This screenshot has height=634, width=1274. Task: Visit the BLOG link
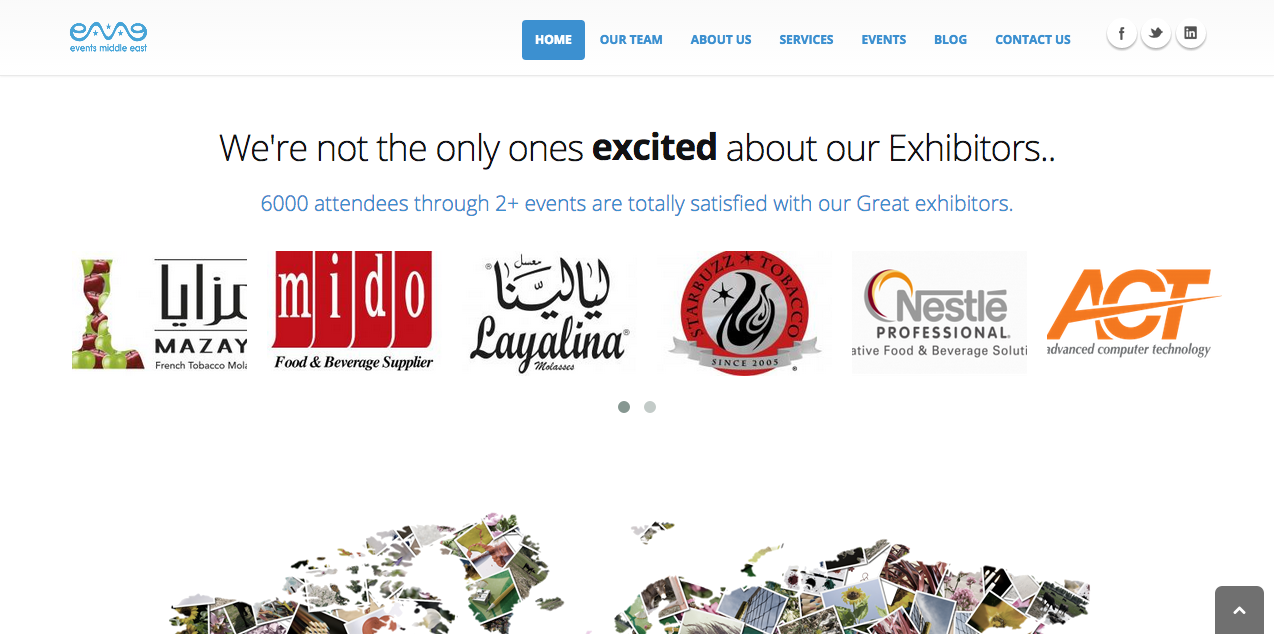[x=950, y=40]
